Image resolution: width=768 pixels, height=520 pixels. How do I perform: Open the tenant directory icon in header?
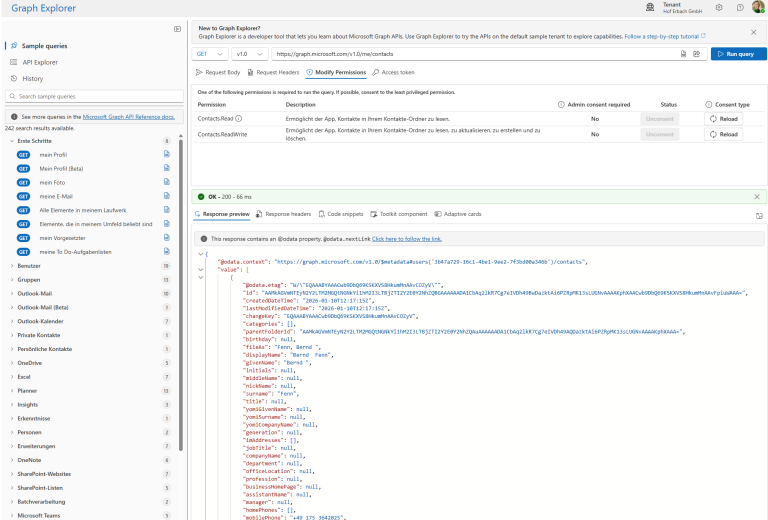point(650,7)
